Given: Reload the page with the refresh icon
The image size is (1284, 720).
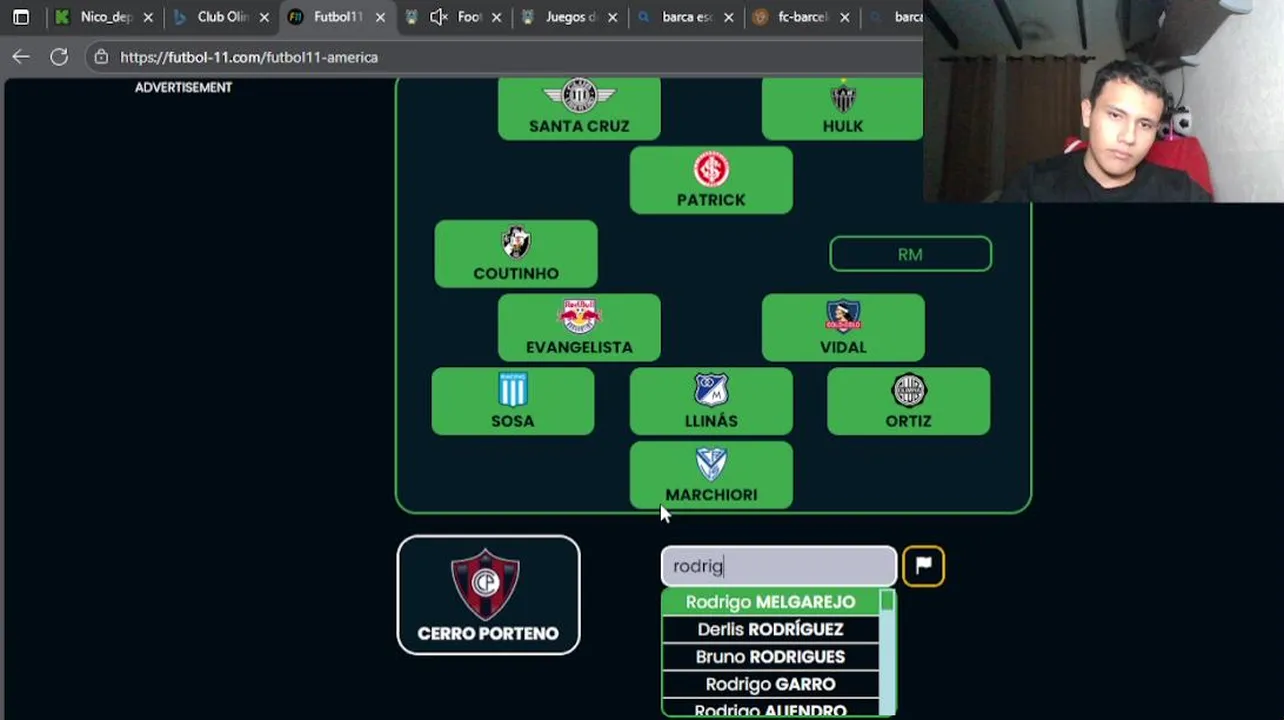Looking at the screenshot, I should click(59, 57).
